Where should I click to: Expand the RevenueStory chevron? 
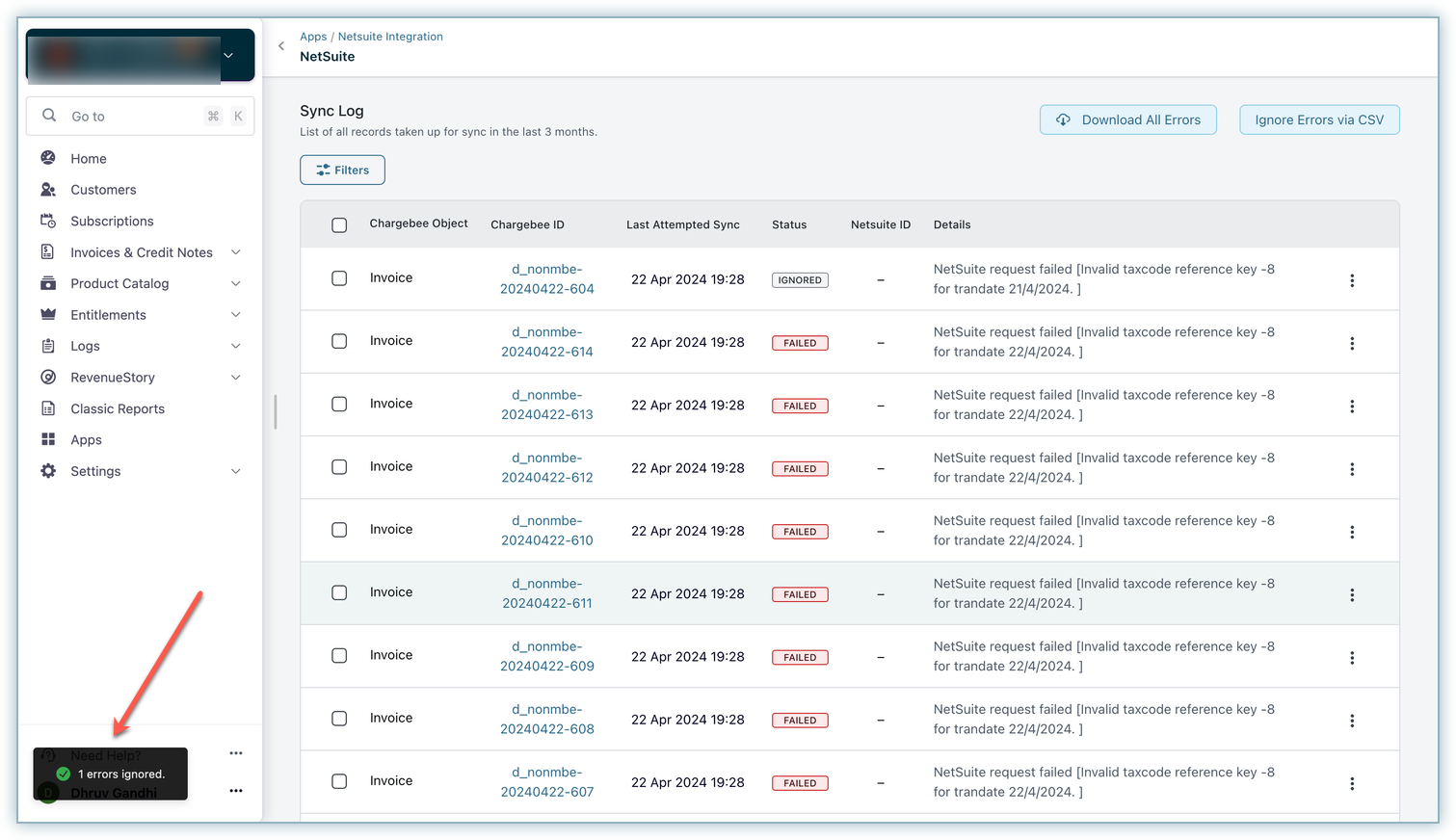(236, 378)
